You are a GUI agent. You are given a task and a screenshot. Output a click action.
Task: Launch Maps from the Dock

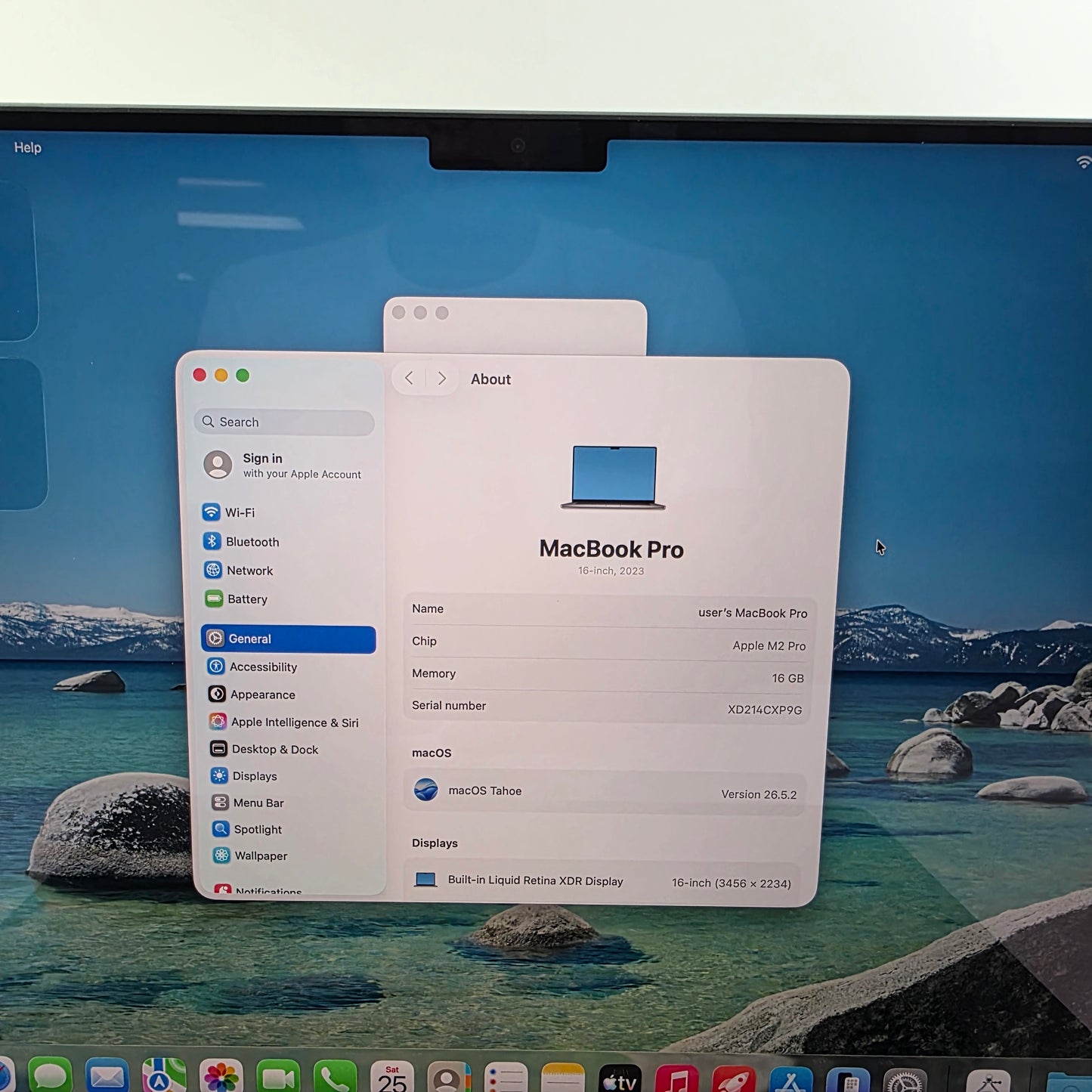click(x=164, y=1076)
